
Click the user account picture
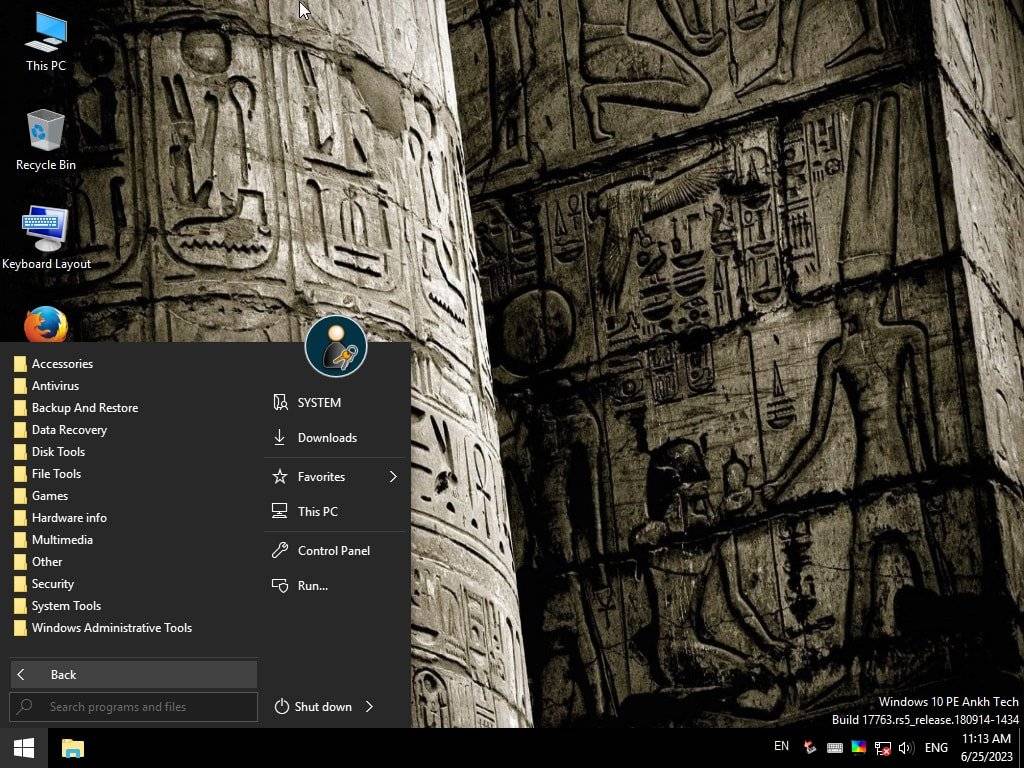pyautogui.click(x=336, y=346)
